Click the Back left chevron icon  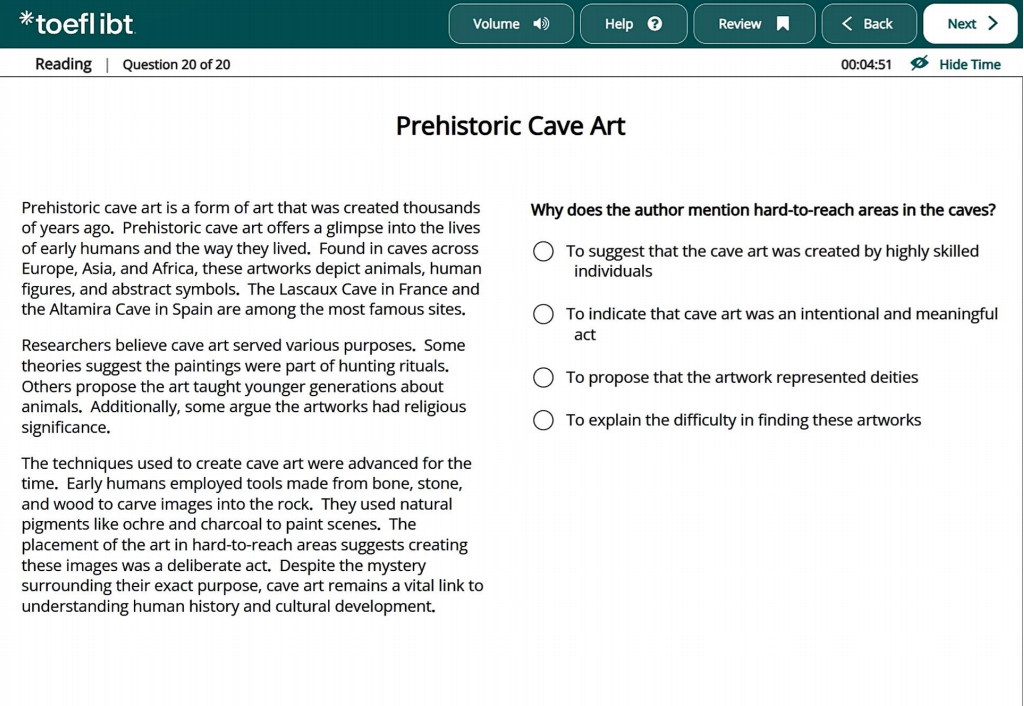tap(847, 24)
